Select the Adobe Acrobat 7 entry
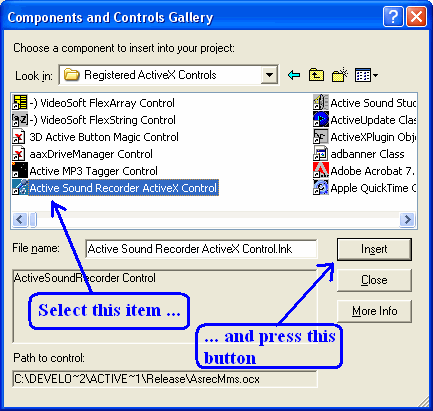 click(364, 171)
